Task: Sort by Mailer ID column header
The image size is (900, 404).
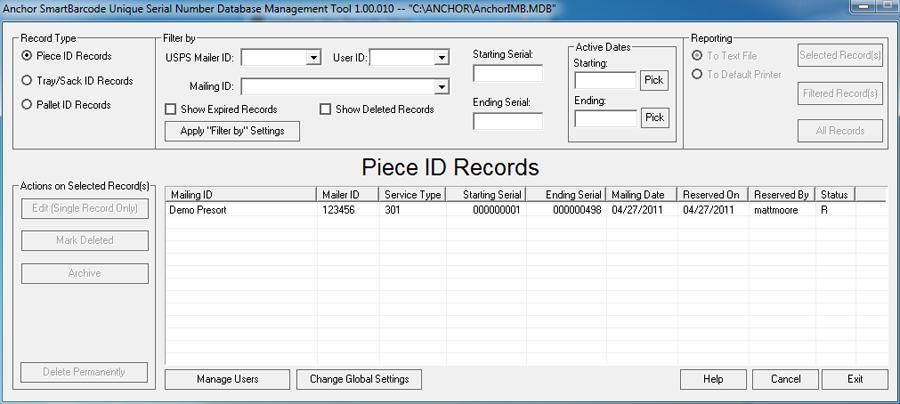Action: 348,195
